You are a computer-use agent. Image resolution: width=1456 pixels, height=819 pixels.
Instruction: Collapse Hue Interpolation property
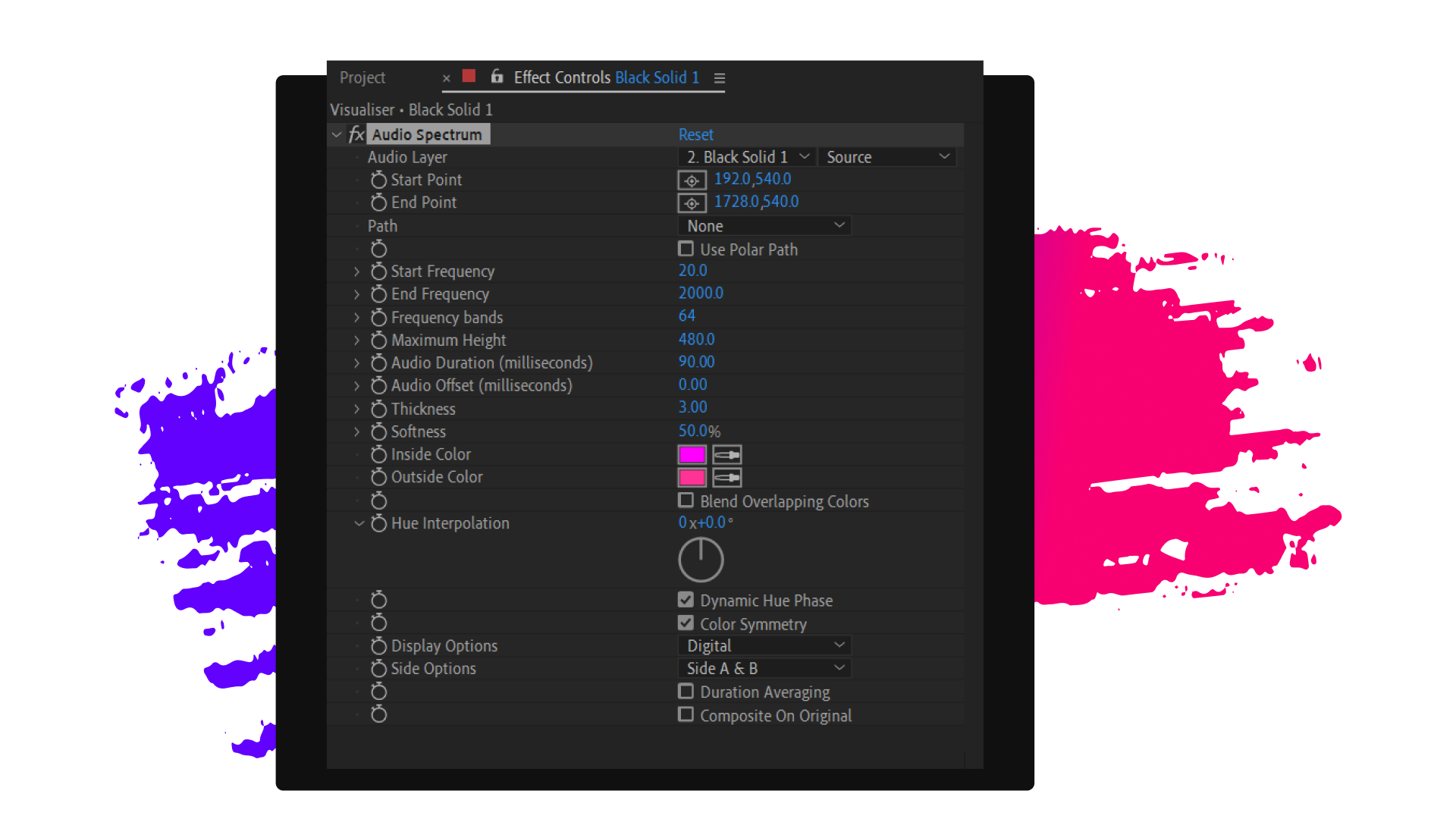(x=359, y=523)
